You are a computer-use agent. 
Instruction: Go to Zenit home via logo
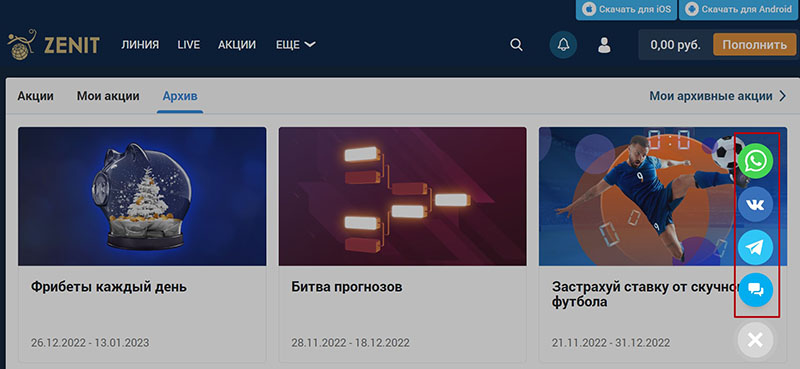click(54, 45)
